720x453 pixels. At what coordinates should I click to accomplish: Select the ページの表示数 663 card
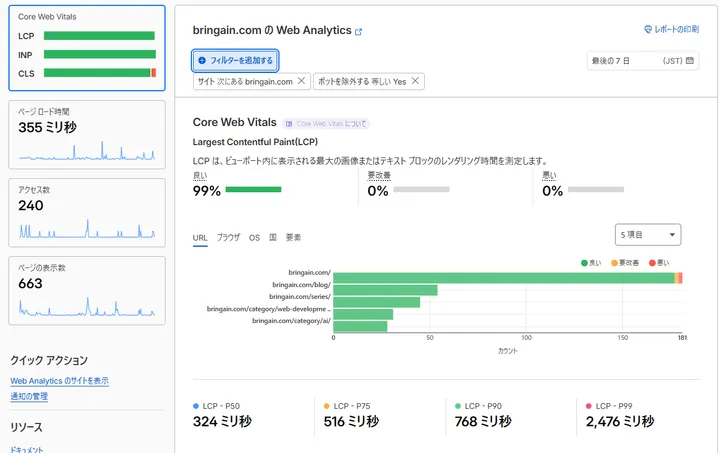pos(87,291)
